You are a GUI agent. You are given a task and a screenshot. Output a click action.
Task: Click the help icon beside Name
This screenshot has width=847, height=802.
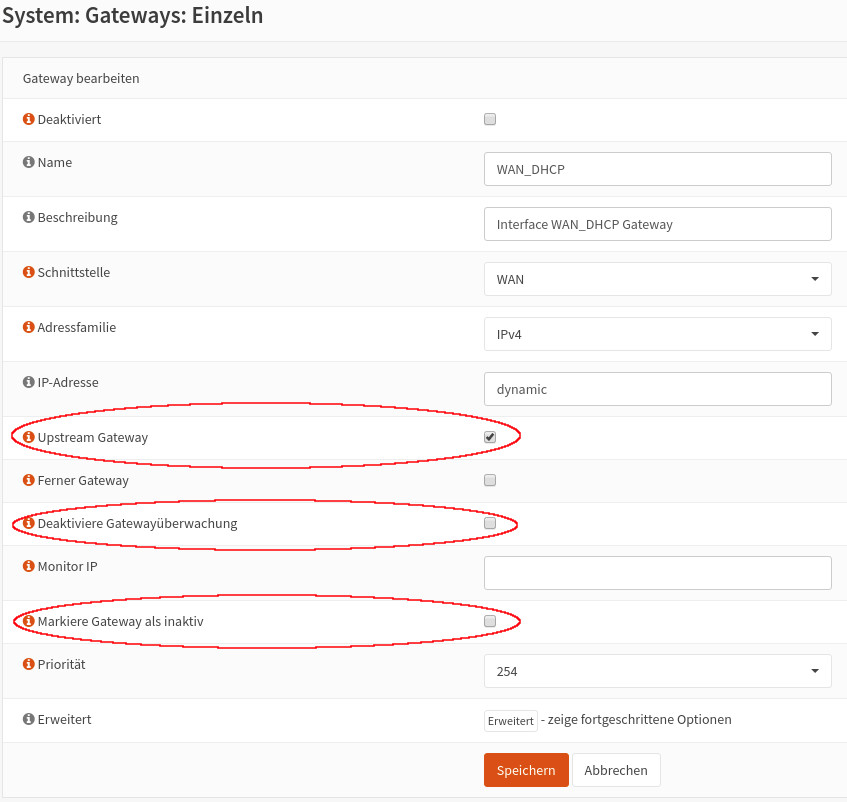29,162
